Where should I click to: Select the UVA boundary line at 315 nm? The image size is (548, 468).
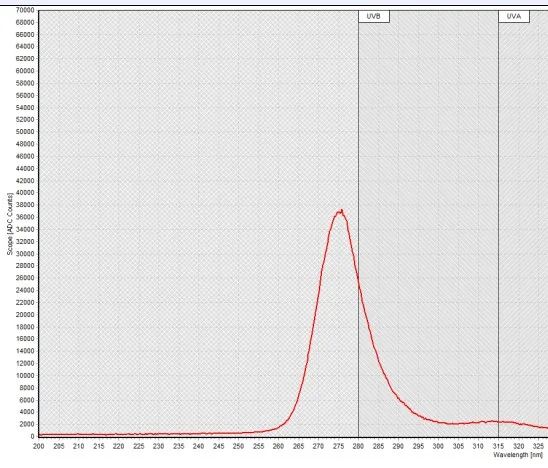[x=498, y=224]
